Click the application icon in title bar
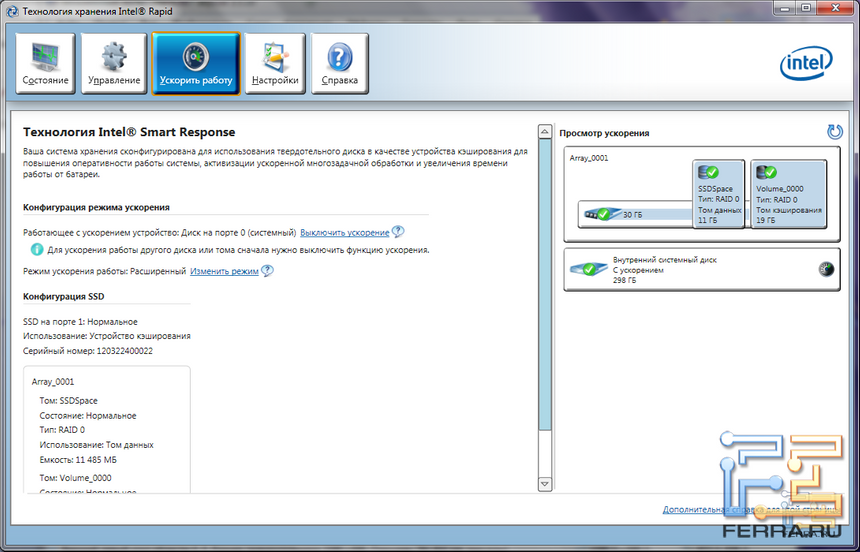Image resolution: width=860 pixels, height=552 pixels. (12, 12)
